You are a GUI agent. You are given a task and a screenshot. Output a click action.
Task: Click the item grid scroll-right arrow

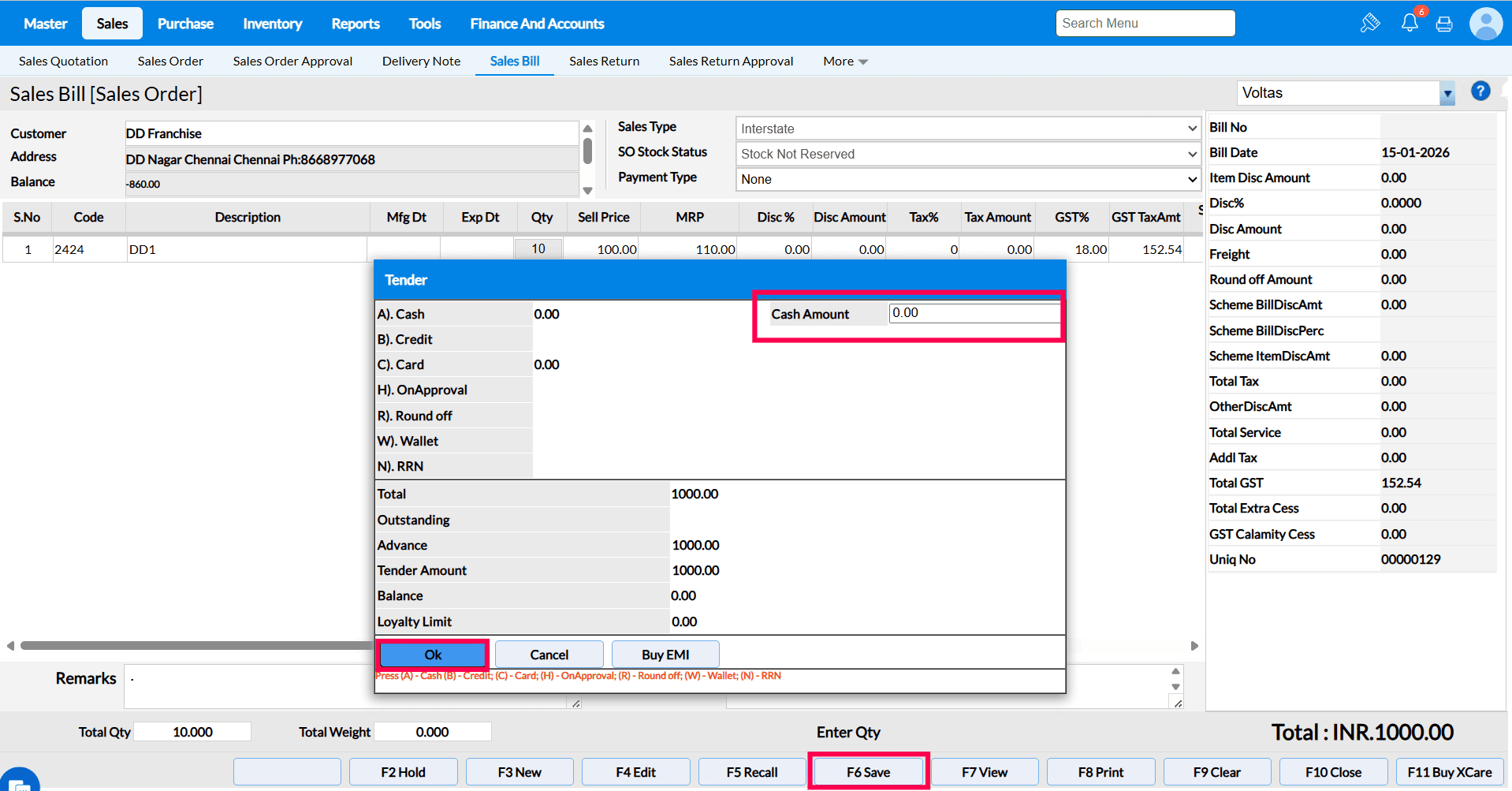pos(1194,646)
